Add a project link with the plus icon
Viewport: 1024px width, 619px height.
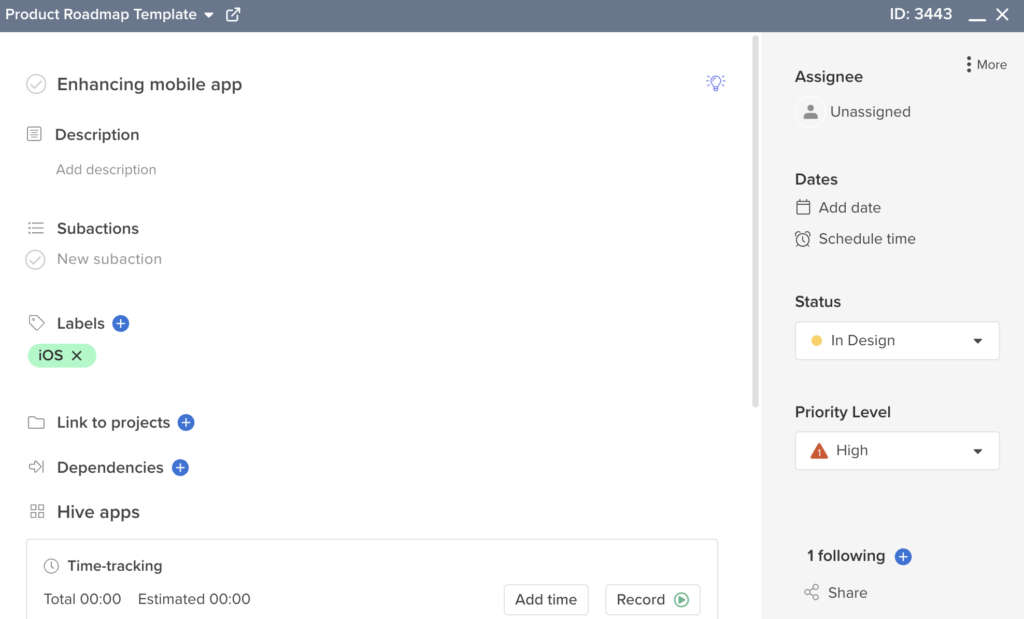186,422
